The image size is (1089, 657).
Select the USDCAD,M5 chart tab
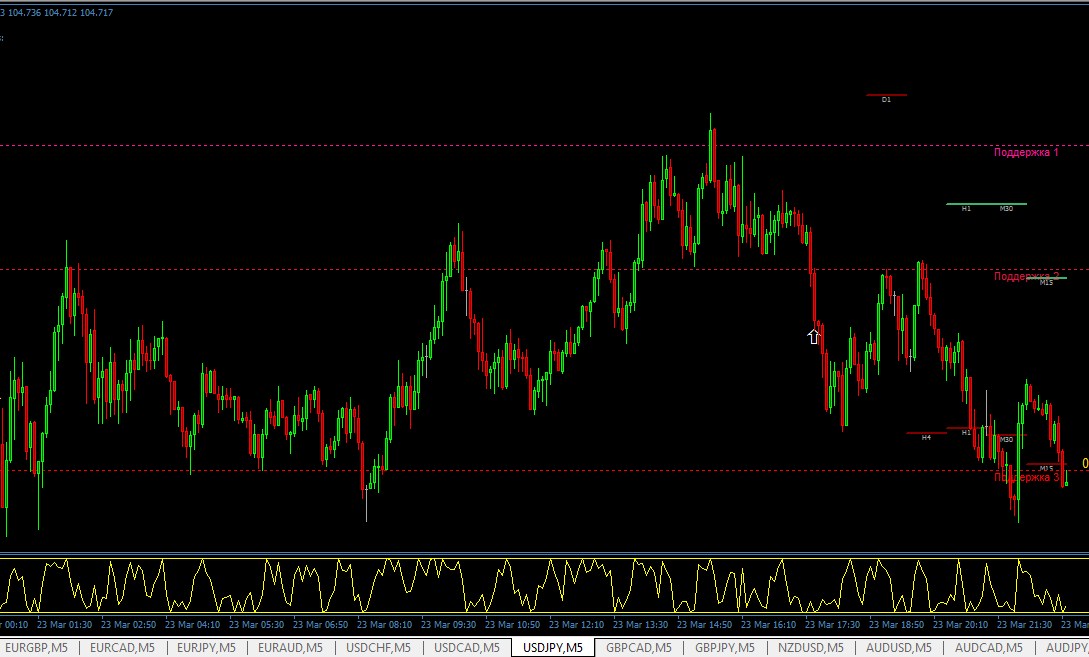467,647
